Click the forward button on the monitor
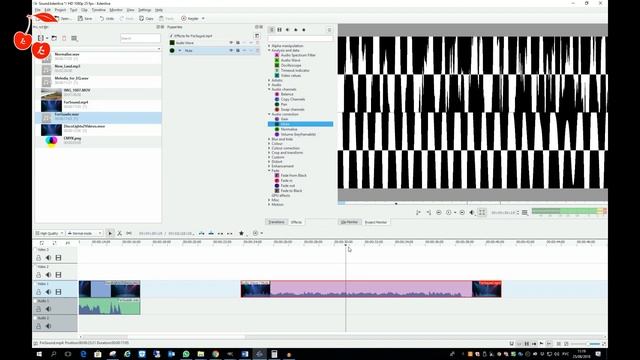The height and width of the screenshot is (360, 640). (x=462, y=213)
